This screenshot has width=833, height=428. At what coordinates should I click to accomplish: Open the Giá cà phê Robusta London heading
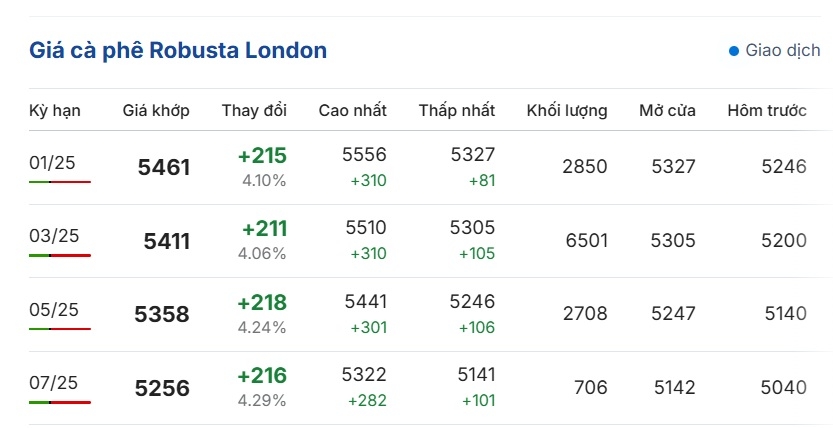tap(178, 50)
